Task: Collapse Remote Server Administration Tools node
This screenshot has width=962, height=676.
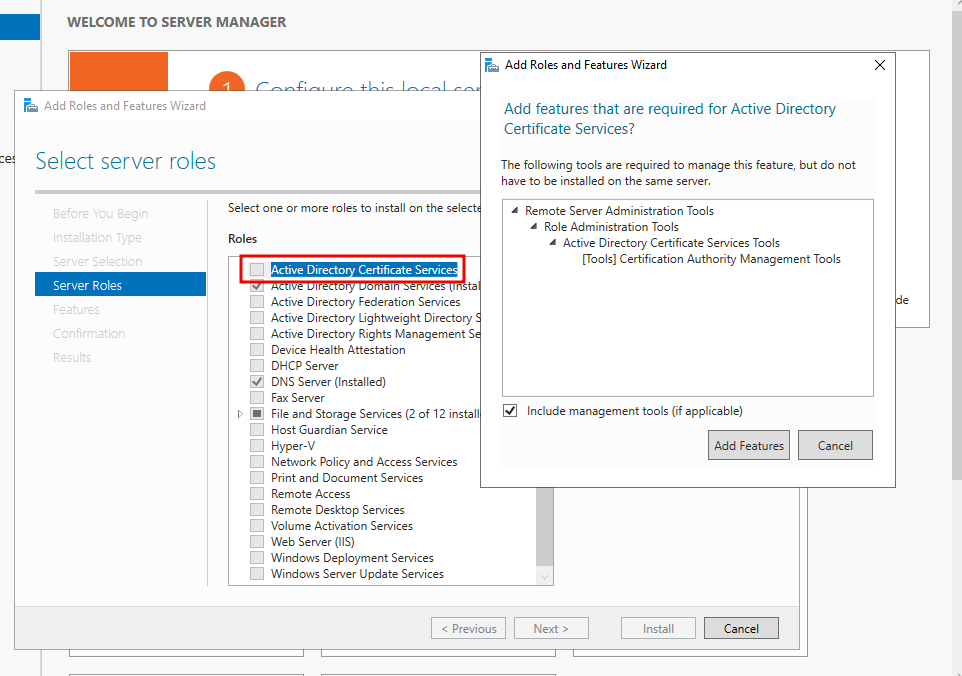Action: coord(514,210)
